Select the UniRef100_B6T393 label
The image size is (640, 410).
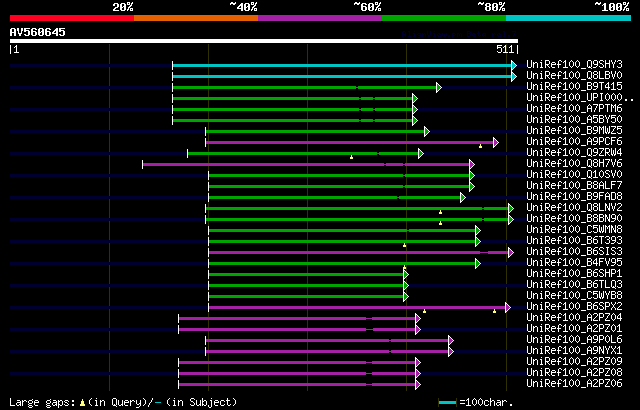[x=574, y=241]
